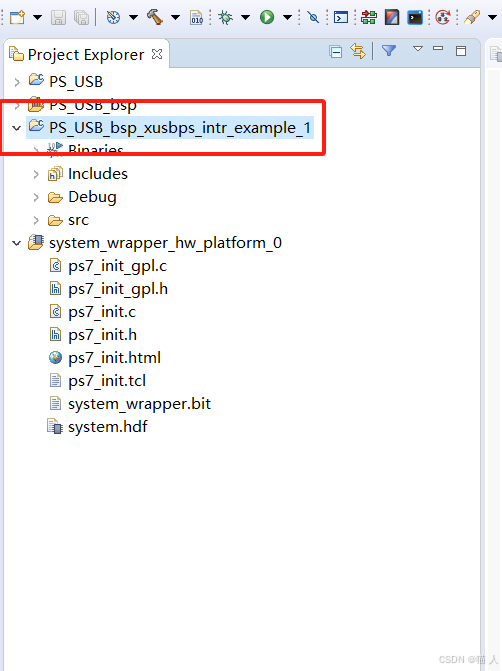Click Collapse All icon in Project Explorer

click(336, 52)
